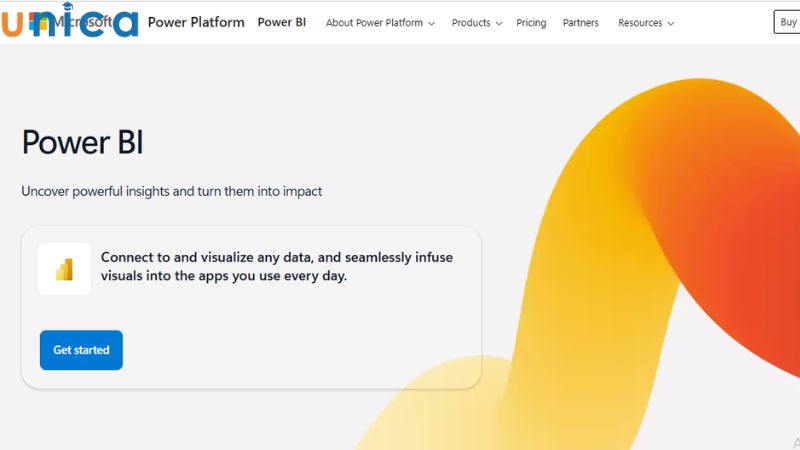Expand the About Power Platform menu
Screen dimensions: 800x450
pos(380,23)
